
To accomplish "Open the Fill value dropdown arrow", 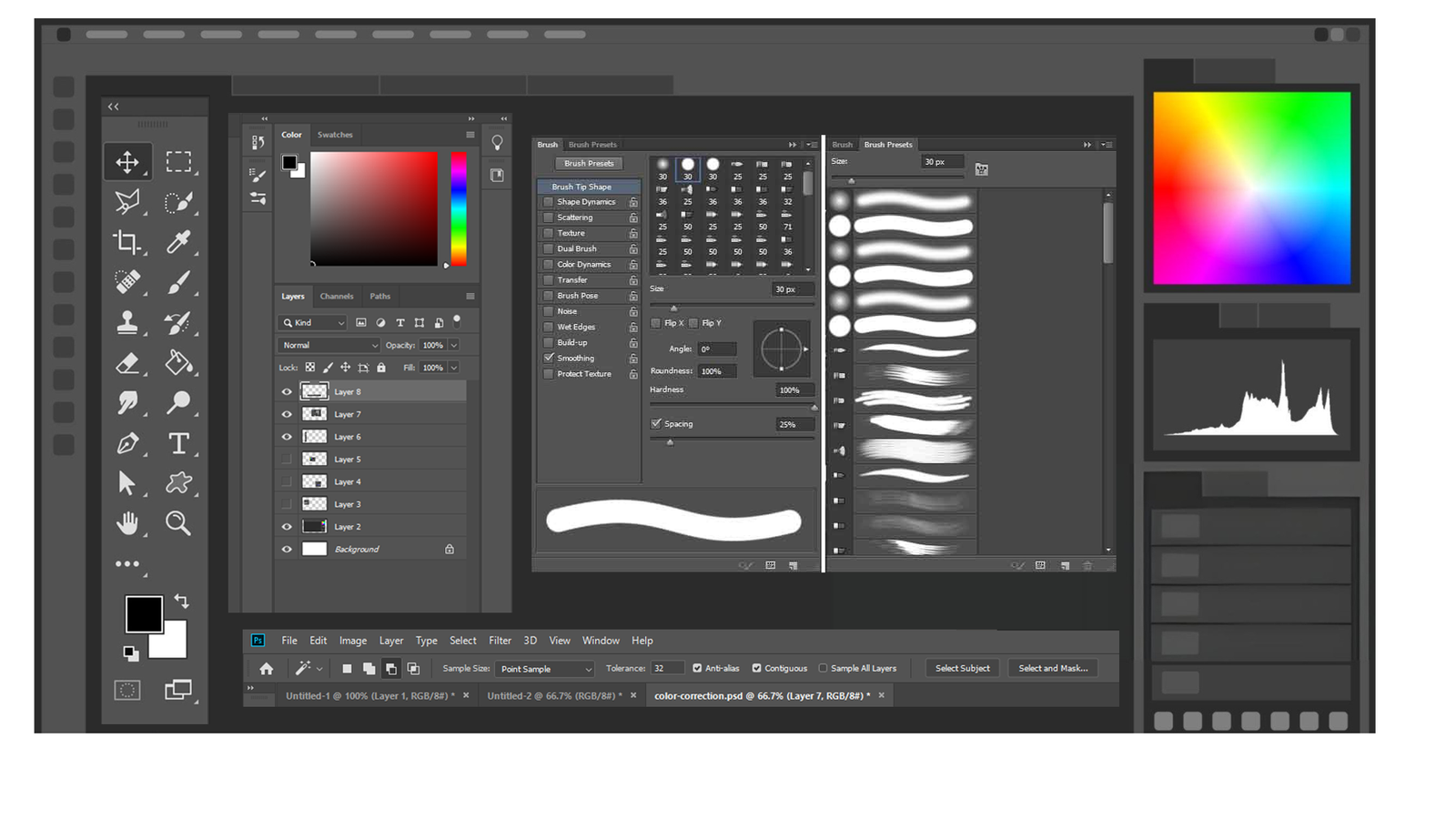I will tap(454, 368).
